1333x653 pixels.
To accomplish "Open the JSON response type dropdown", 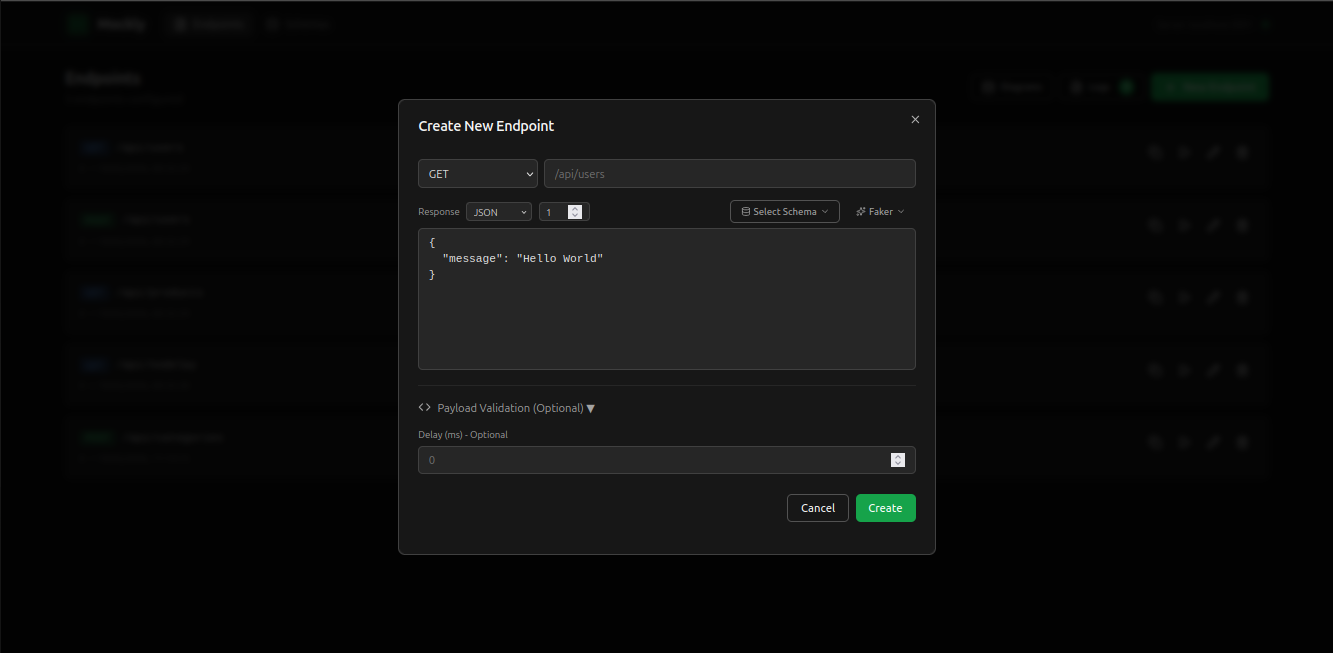I will (498, 212).
